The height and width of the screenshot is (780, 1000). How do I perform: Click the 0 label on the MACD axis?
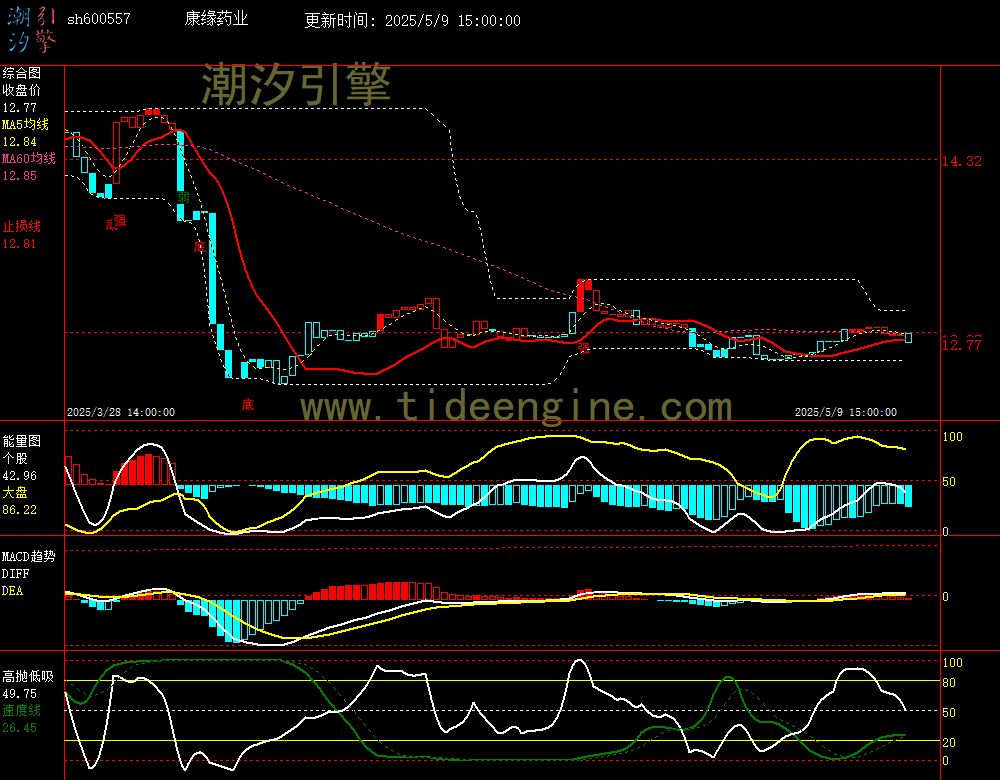pos(945,596)
